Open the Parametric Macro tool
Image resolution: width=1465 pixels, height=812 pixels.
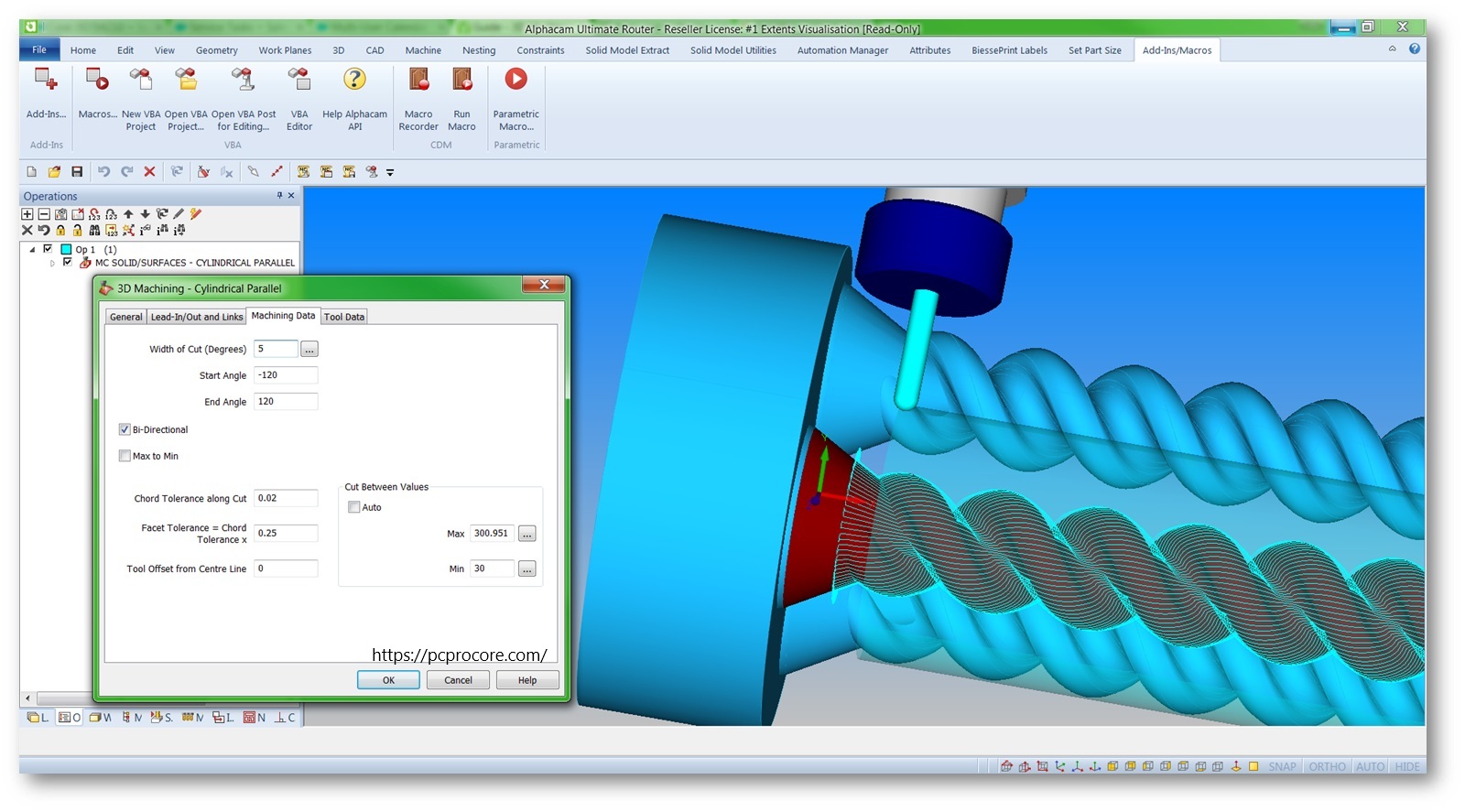[516, 99]
